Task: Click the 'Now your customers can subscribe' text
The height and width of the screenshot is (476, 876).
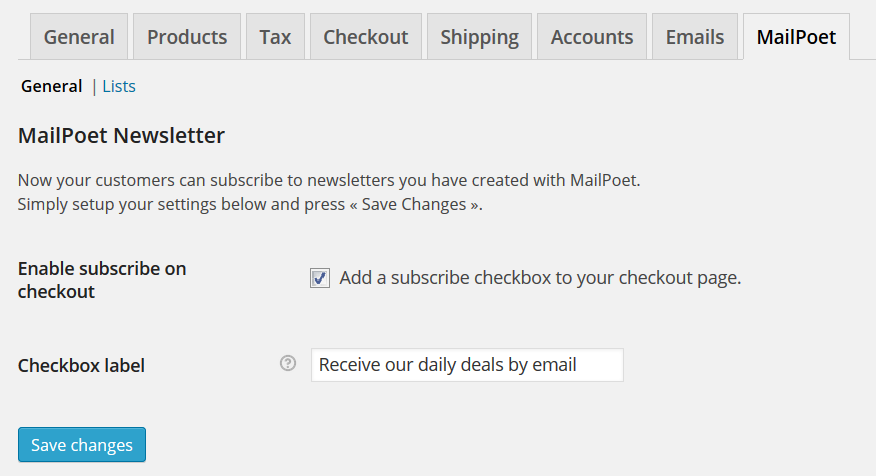Action: point(328,181)
